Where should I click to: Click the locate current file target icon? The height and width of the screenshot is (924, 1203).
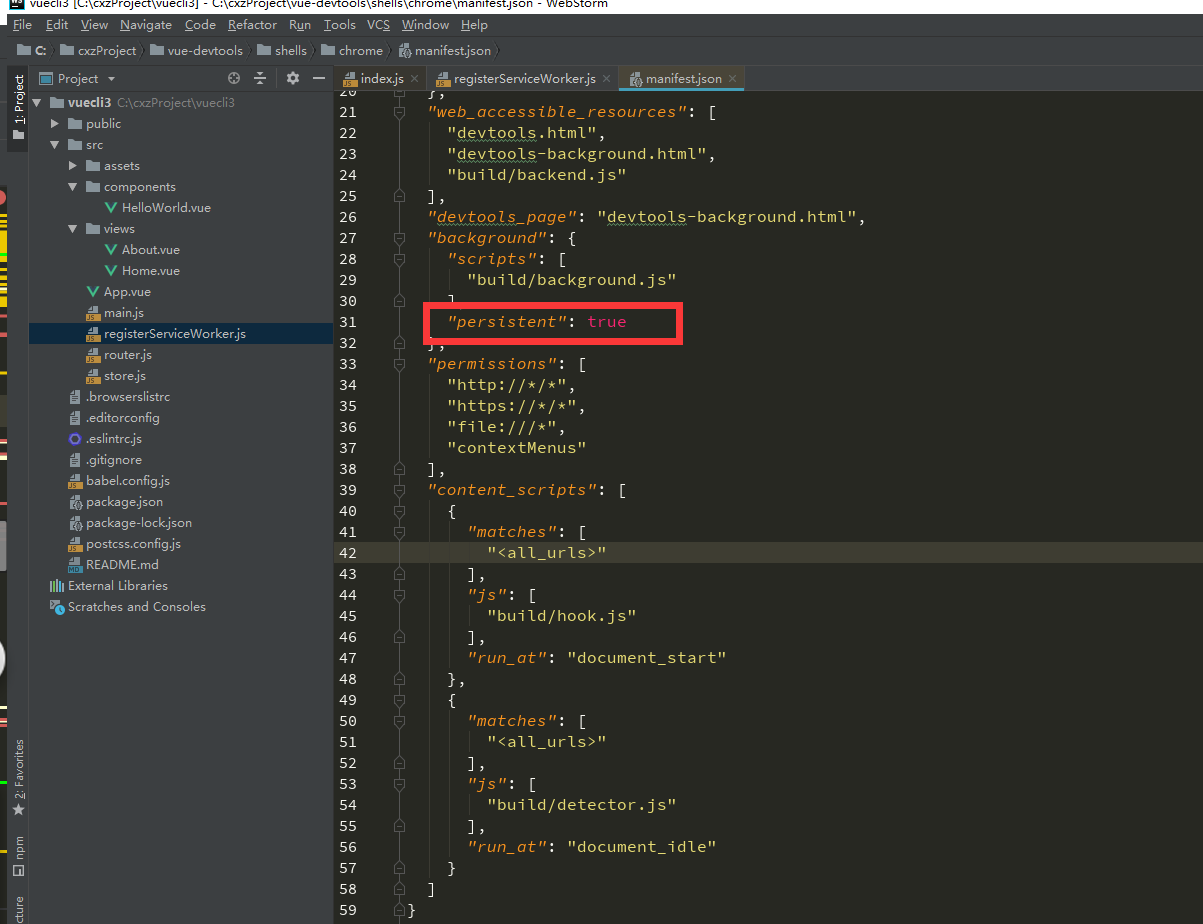(234, 78)
